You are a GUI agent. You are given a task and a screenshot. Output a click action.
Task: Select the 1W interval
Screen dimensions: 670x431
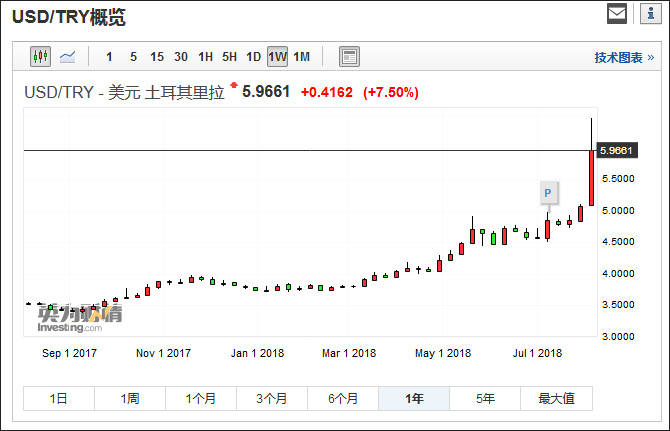pyautogui.click(x=277, y=57)
